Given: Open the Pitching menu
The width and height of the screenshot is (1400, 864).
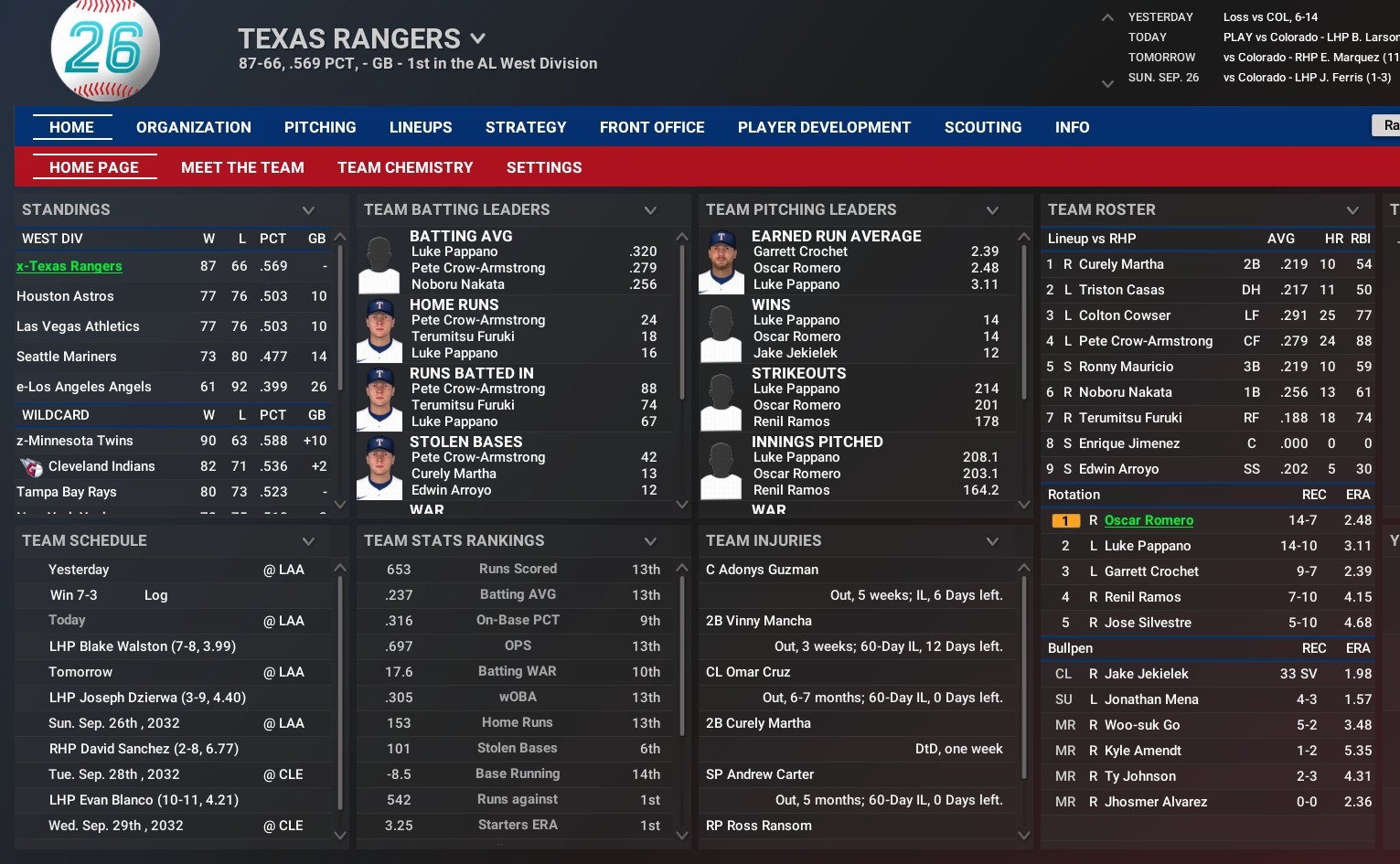Looking at the screenshot, I should (320, 127).
